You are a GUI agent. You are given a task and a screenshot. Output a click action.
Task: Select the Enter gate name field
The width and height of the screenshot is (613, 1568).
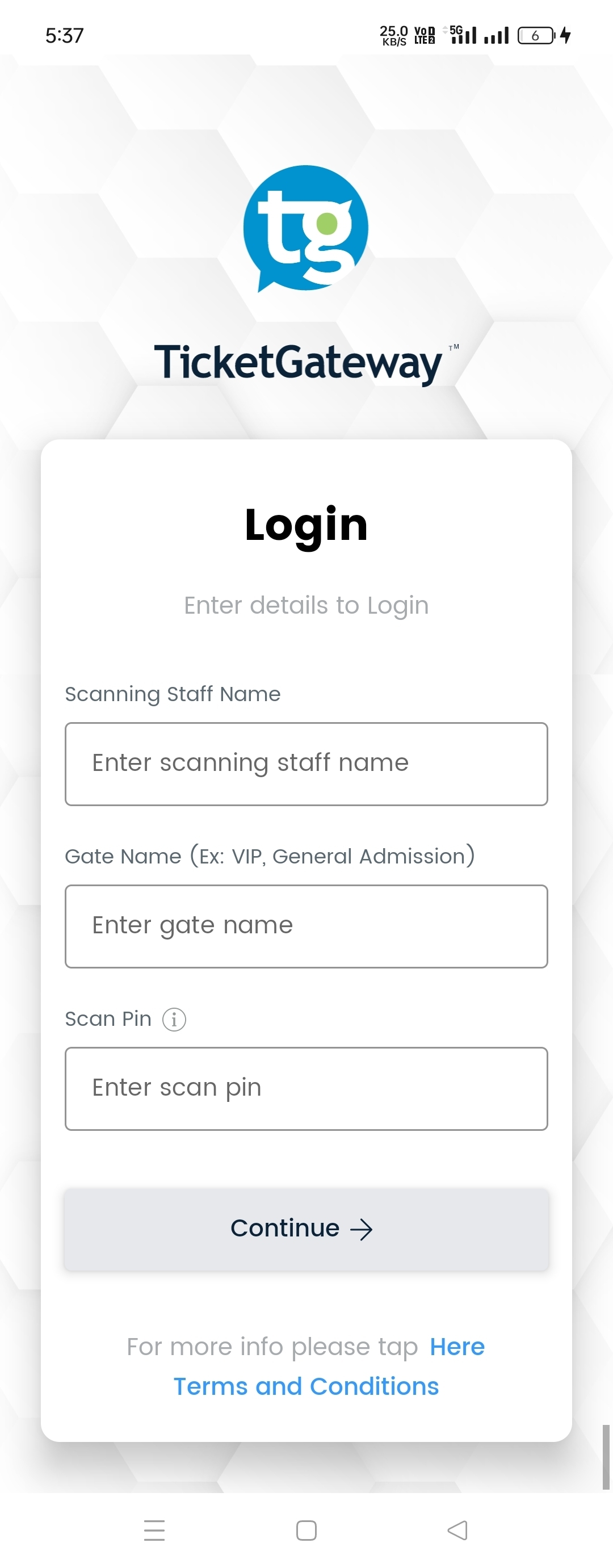point(306,926)
